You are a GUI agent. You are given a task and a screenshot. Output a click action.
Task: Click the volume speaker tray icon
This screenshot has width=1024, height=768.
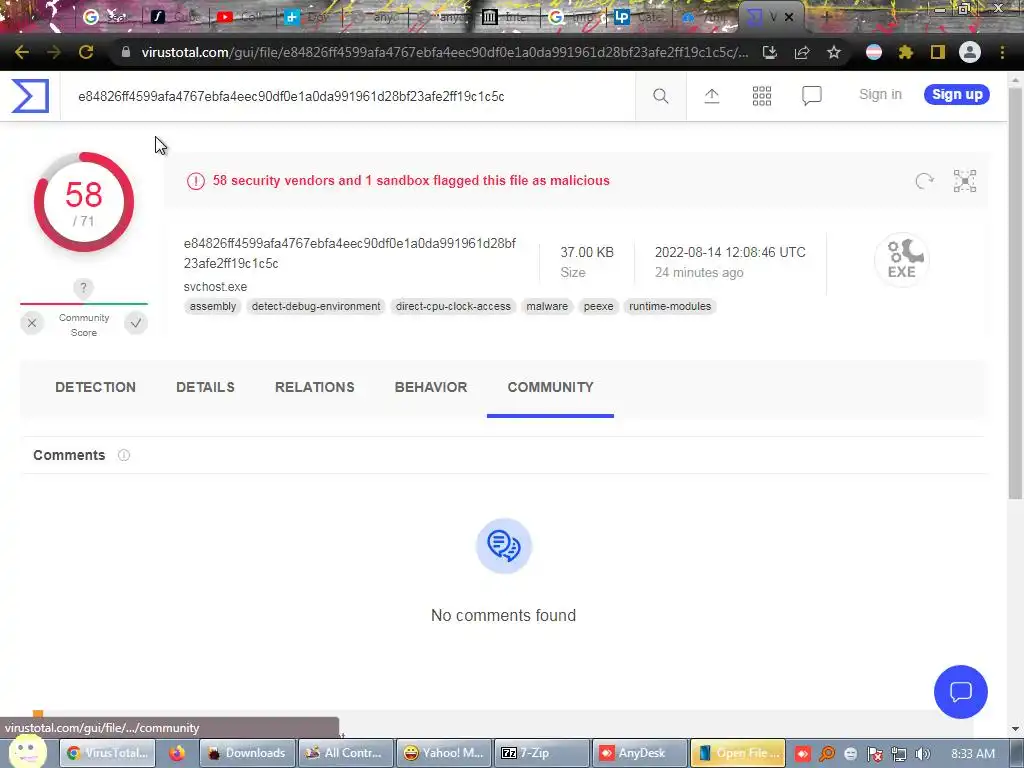pyautogui.click(x=922, y=754)
